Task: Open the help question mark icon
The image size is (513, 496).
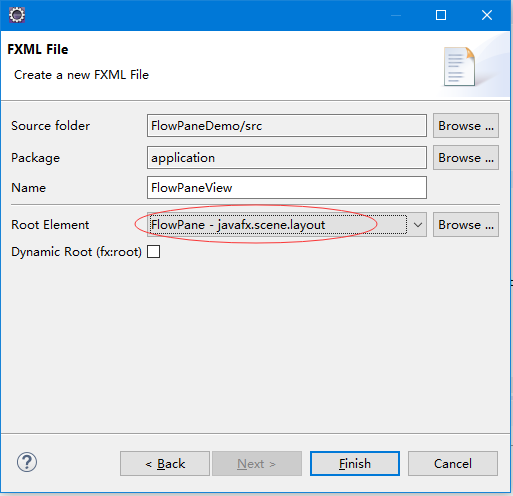Action: tap(27, 462)
